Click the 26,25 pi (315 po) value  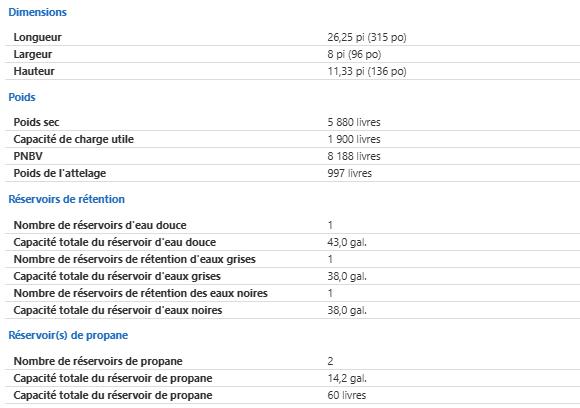click(367, 37)
